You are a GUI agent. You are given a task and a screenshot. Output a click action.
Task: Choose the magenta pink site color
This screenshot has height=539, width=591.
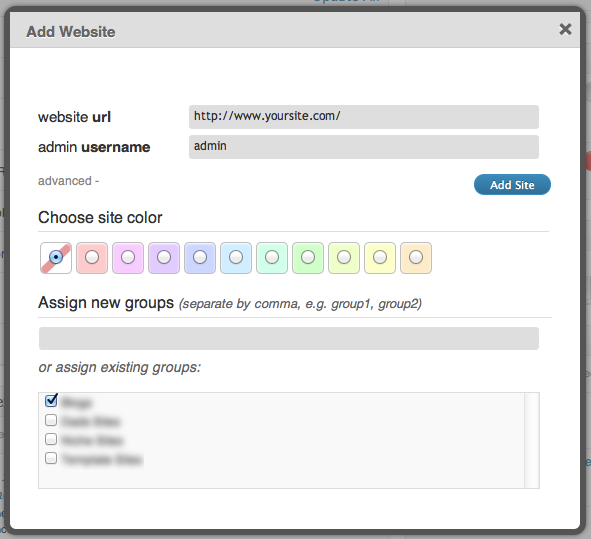(x=128, y=258)
